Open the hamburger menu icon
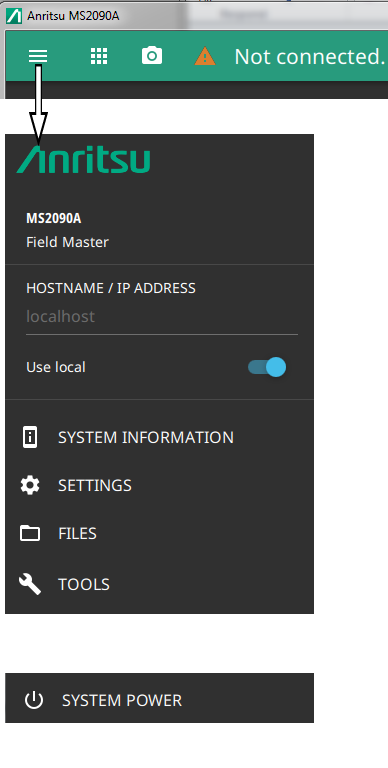Viewport: 388px width, 768px height. (x=38, y=56)
